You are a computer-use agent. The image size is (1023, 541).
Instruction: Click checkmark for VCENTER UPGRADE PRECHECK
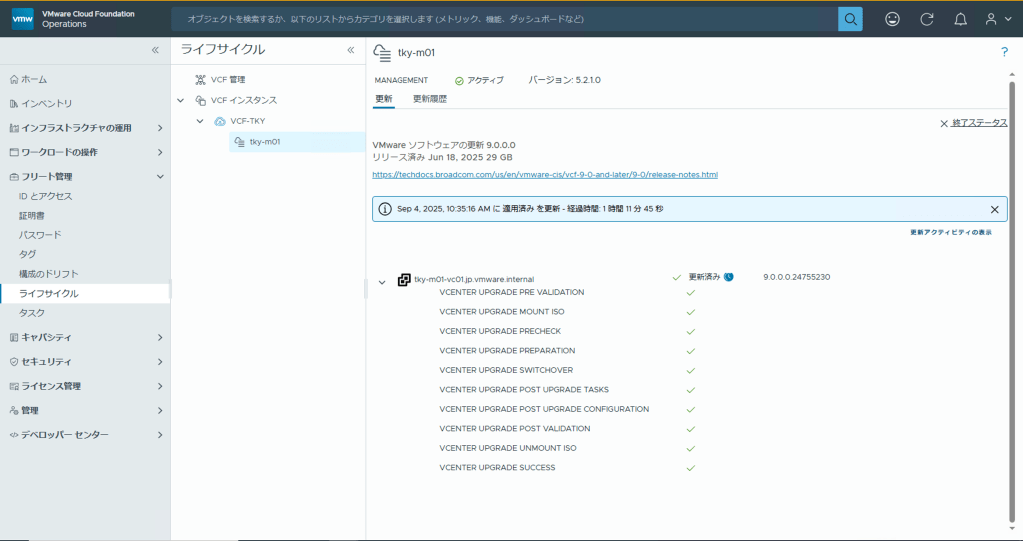691,332
